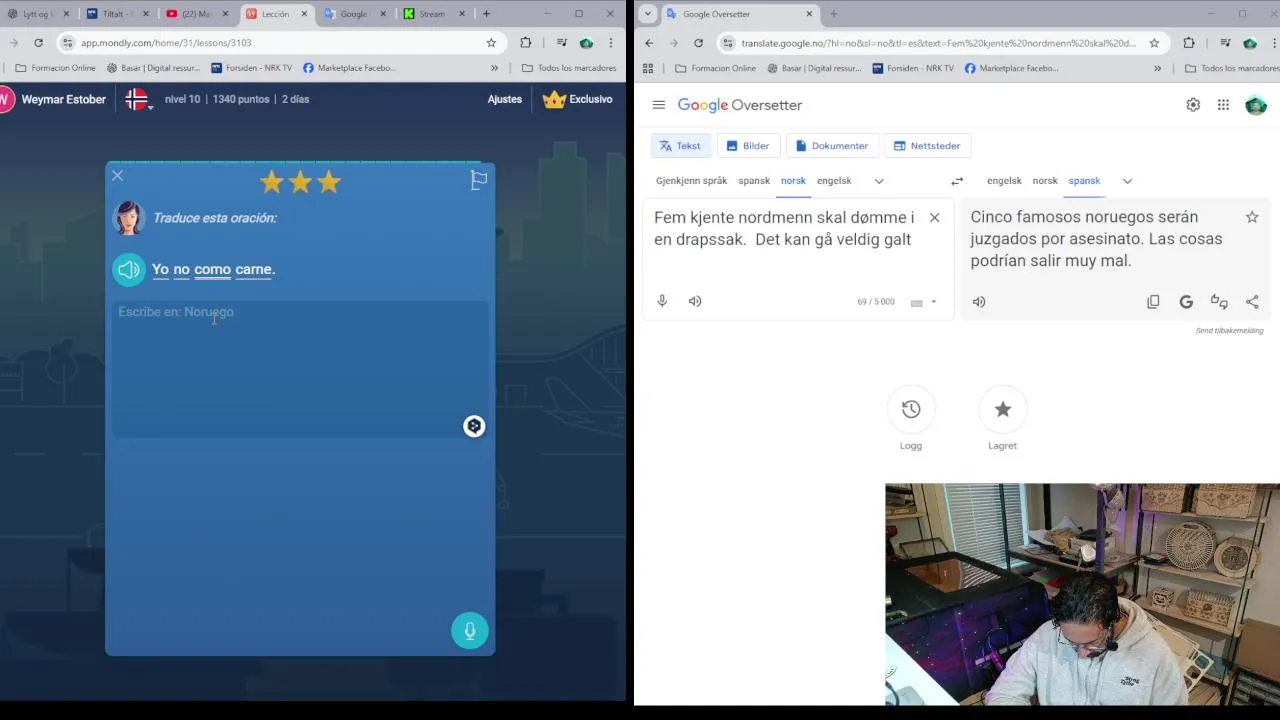The image size is (1280, 720).
Task: Play audio of 'Yo no como carne'
Action: tap(129, 269)
